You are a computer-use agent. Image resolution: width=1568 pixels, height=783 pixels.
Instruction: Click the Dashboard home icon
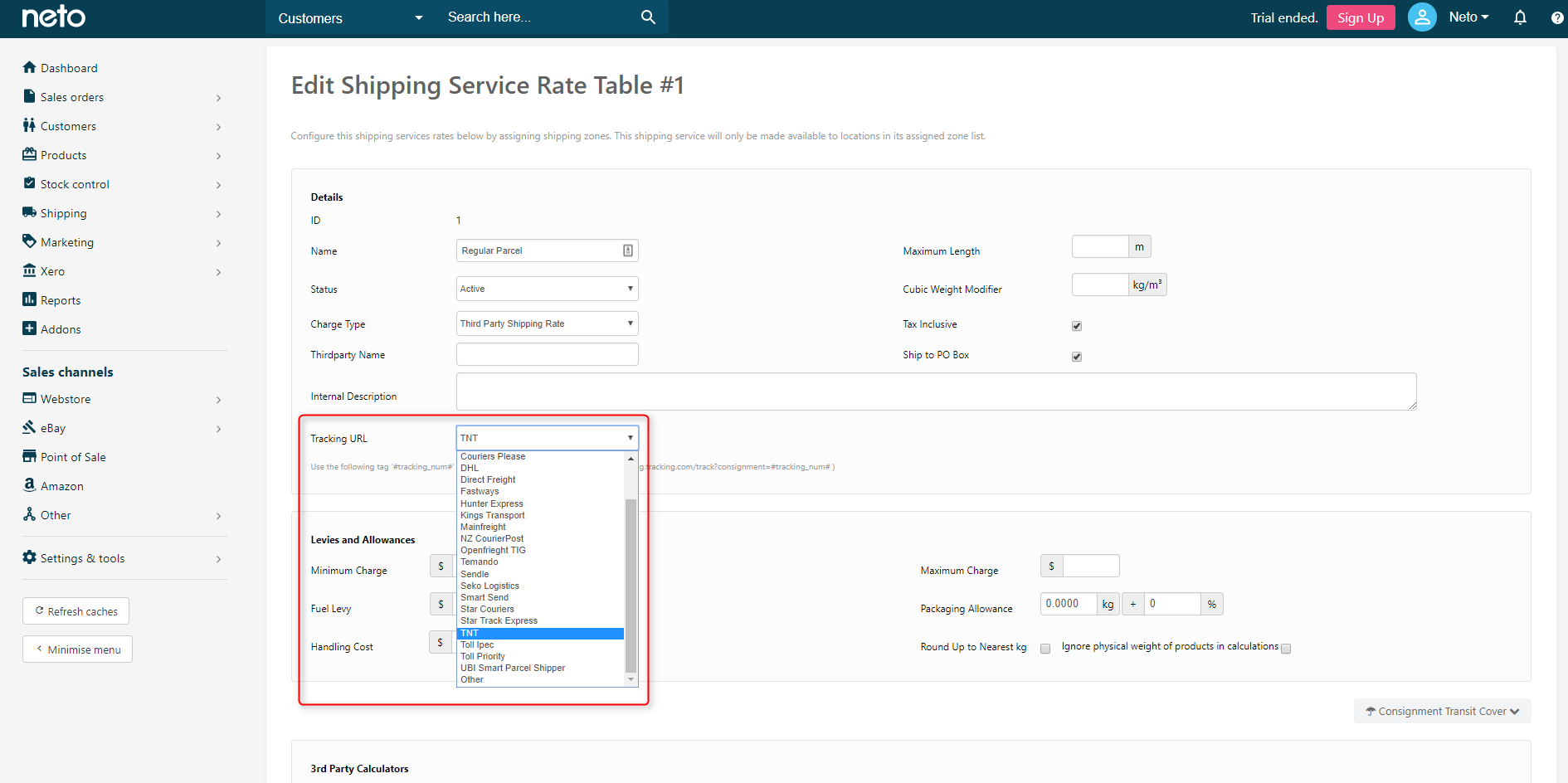pos(30,67)
